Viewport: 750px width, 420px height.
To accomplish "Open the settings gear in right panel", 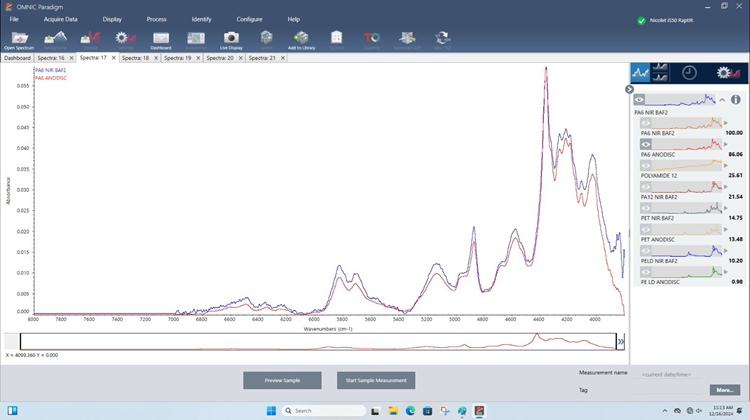I will coord(728,73).
